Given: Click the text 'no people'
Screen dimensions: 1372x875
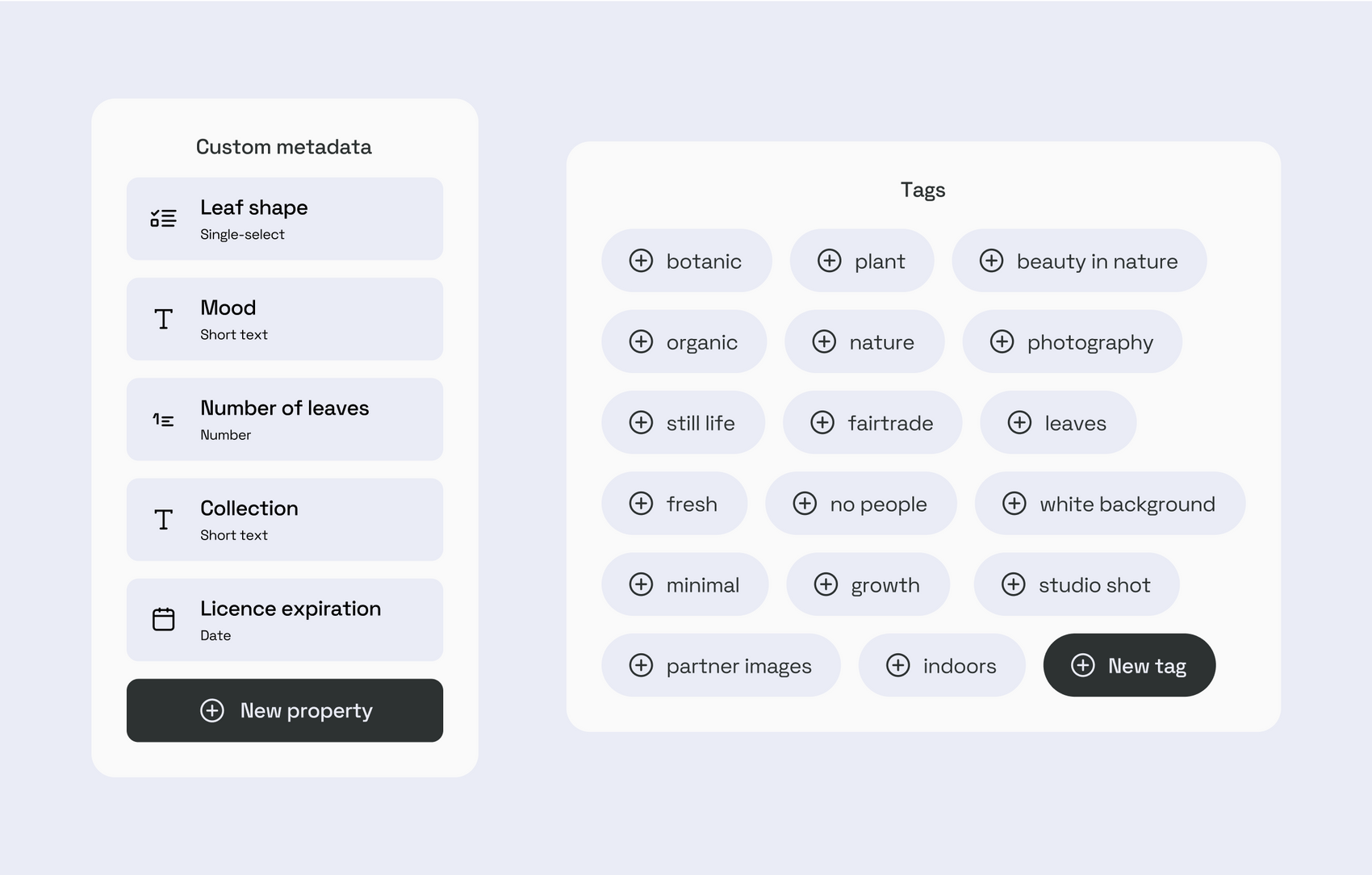Looking at the screenshot, I should [878, 504].
